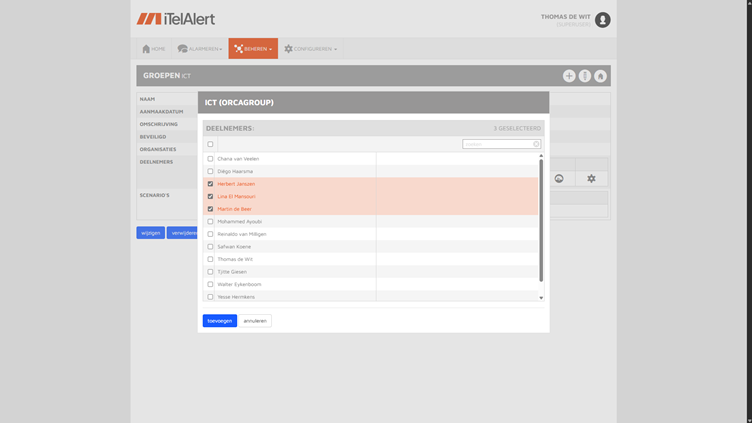Select the name Mohammed Ayoubi
The width and height of the screenshot is (752, 423).
[239, 222]
